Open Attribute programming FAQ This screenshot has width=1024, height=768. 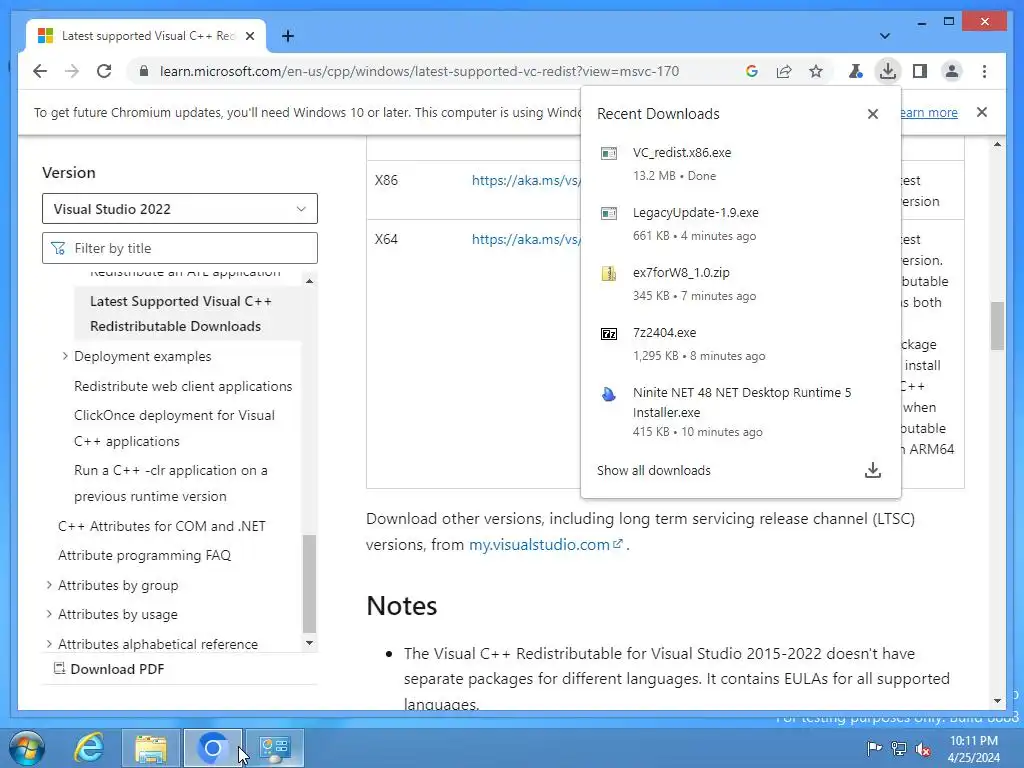click(144, 555)
